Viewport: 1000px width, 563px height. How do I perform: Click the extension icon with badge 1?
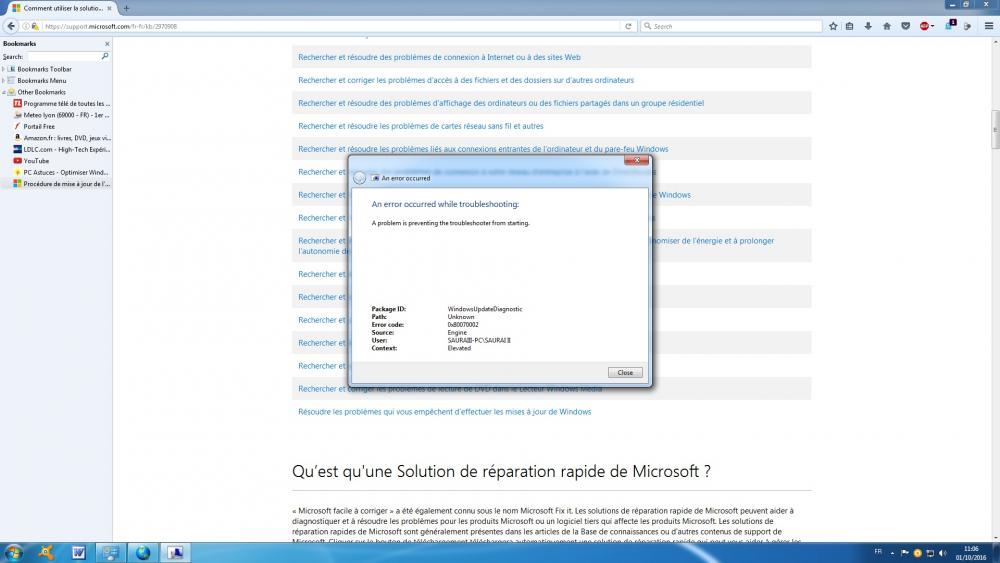pos(950,26)
